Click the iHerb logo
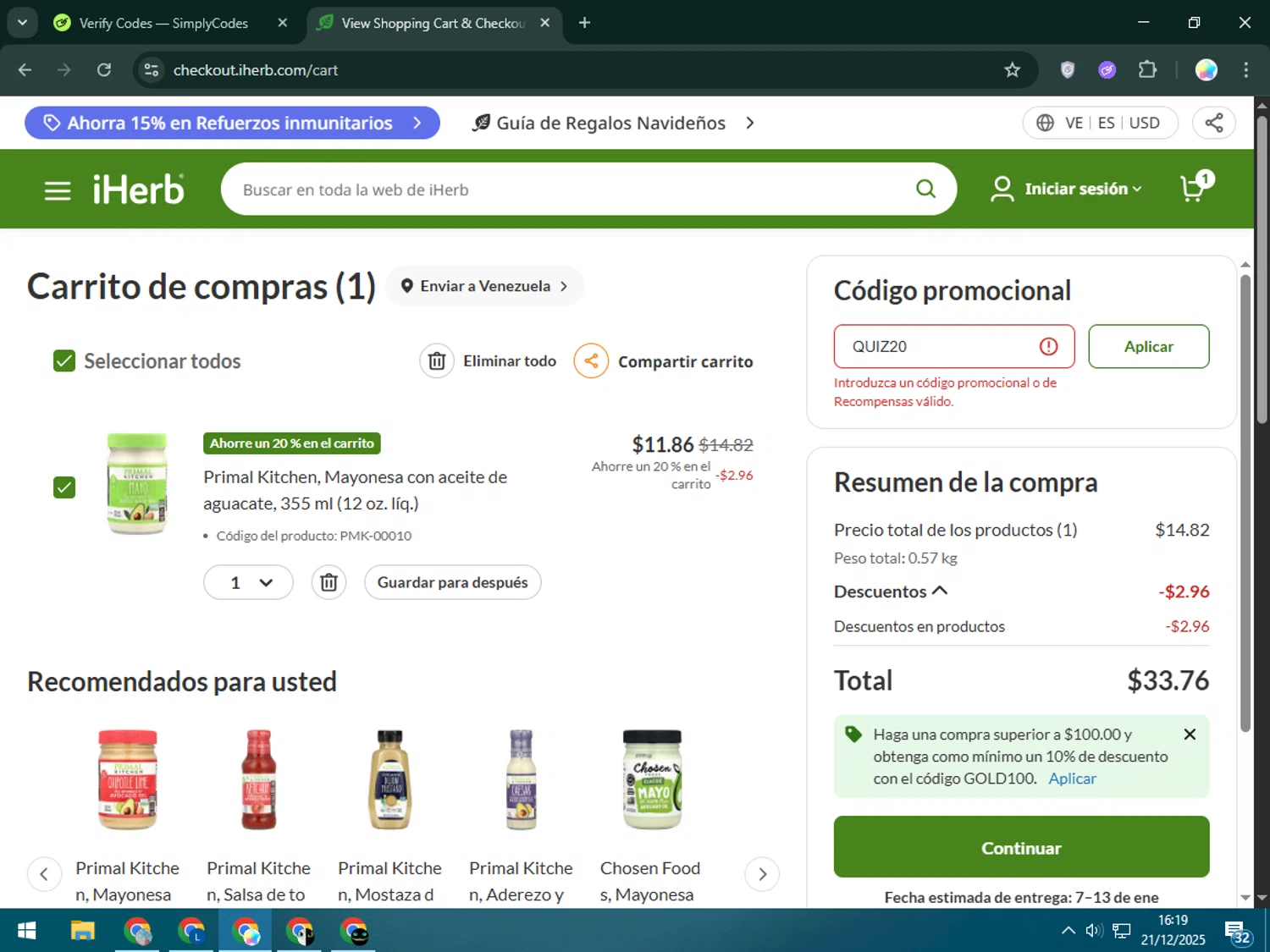Viewport: 1270px width, 952px height. 138,190
